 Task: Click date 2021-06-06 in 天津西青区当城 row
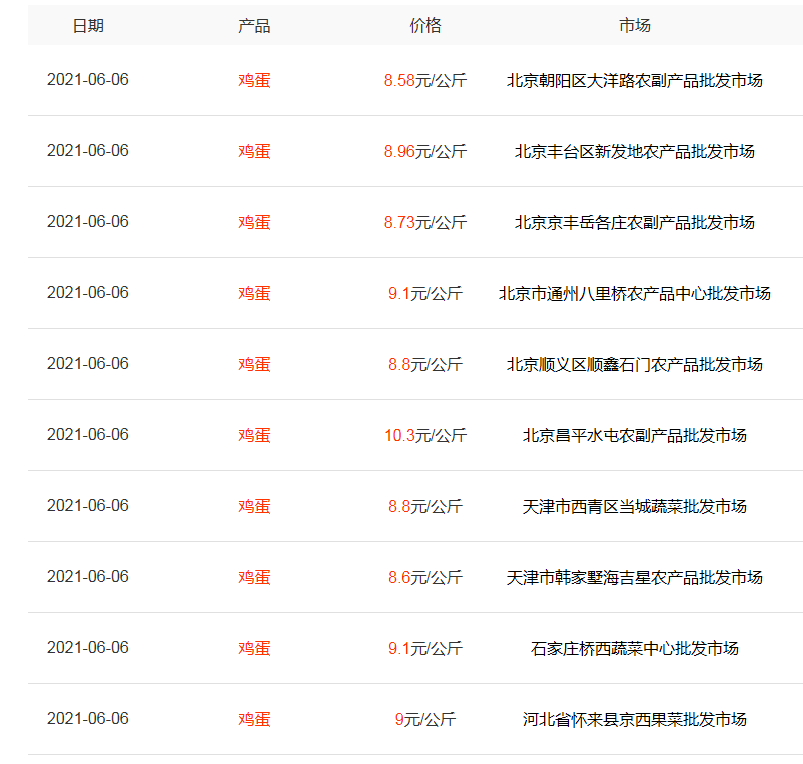coord(88,505)
